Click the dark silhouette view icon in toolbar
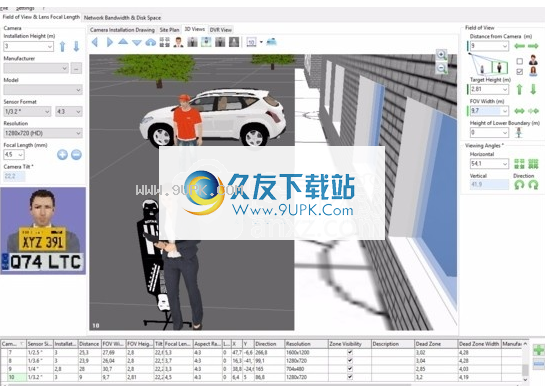The image size is (545, 386). click(234, 42)
